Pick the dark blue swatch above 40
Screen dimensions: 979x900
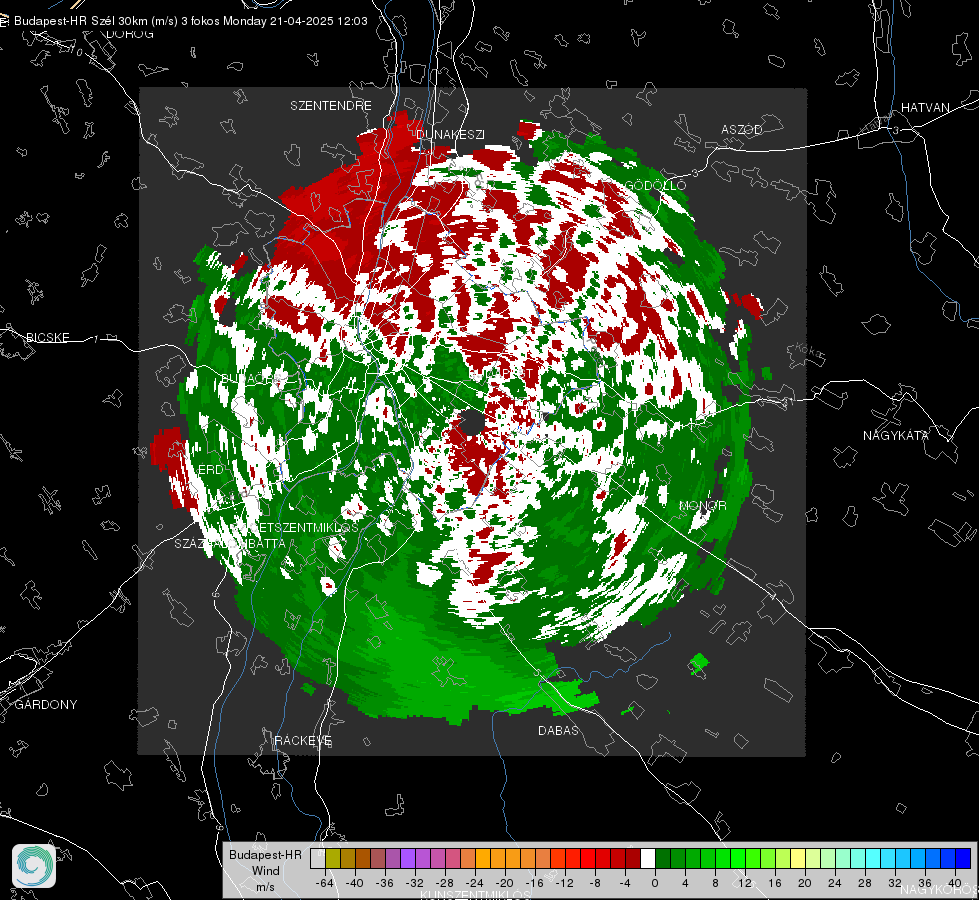click(x=963, y=859)
